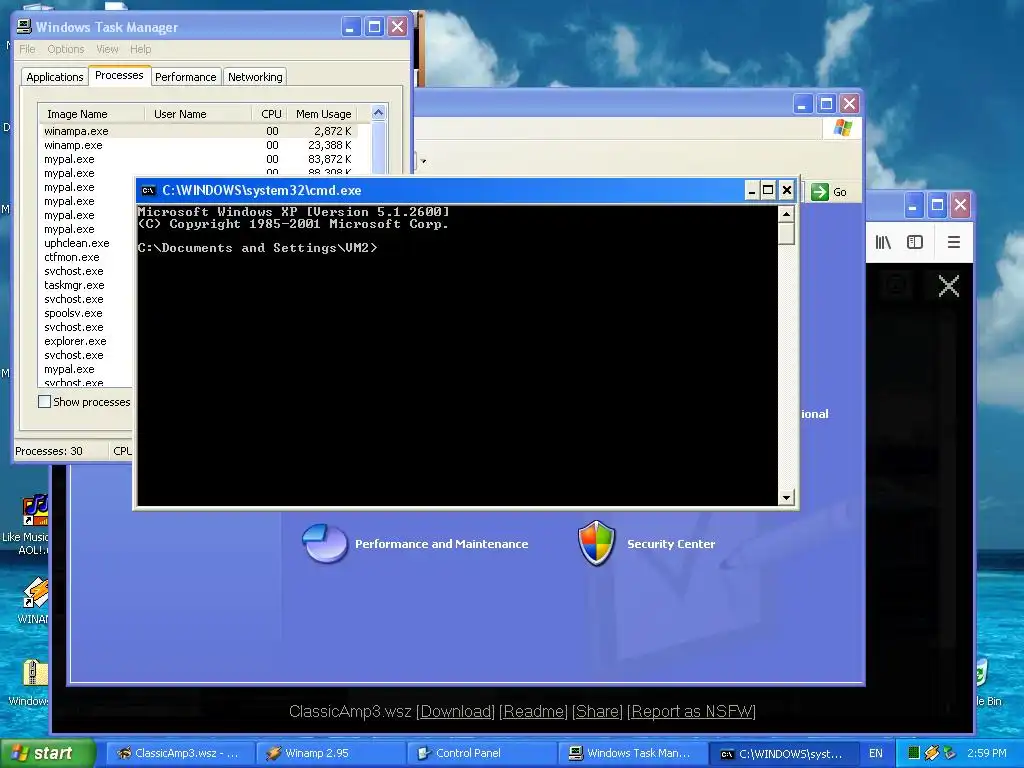1024x768 pixels.
Task: Select the ctfmon.exe process
Action: click(72, 257)
